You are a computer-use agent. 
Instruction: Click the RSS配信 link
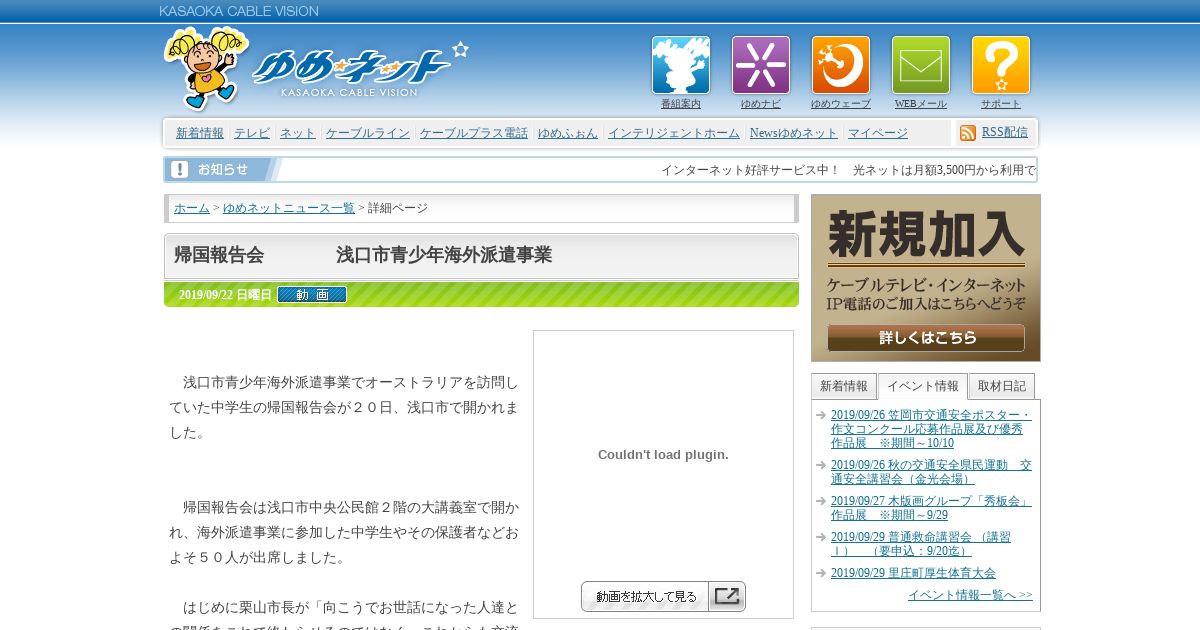pos(1005,132)
